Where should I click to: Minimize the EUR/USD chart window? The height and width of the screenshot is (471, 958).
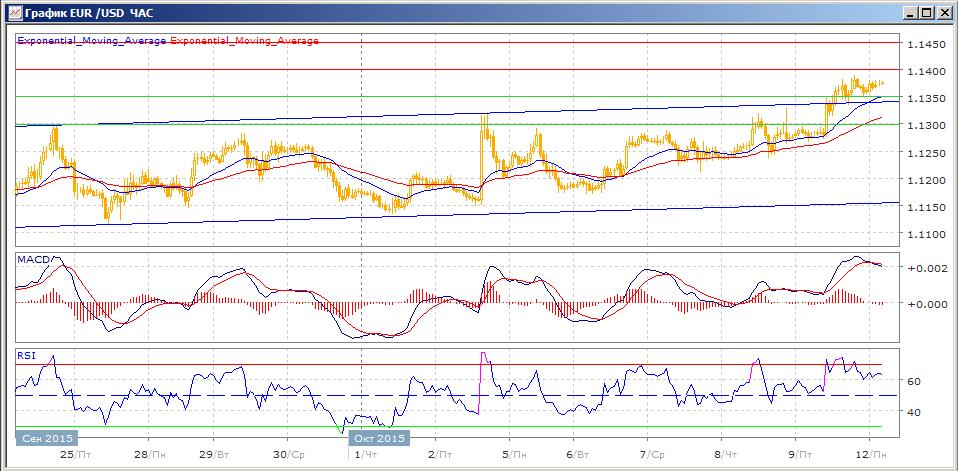[x=909, y=13]
